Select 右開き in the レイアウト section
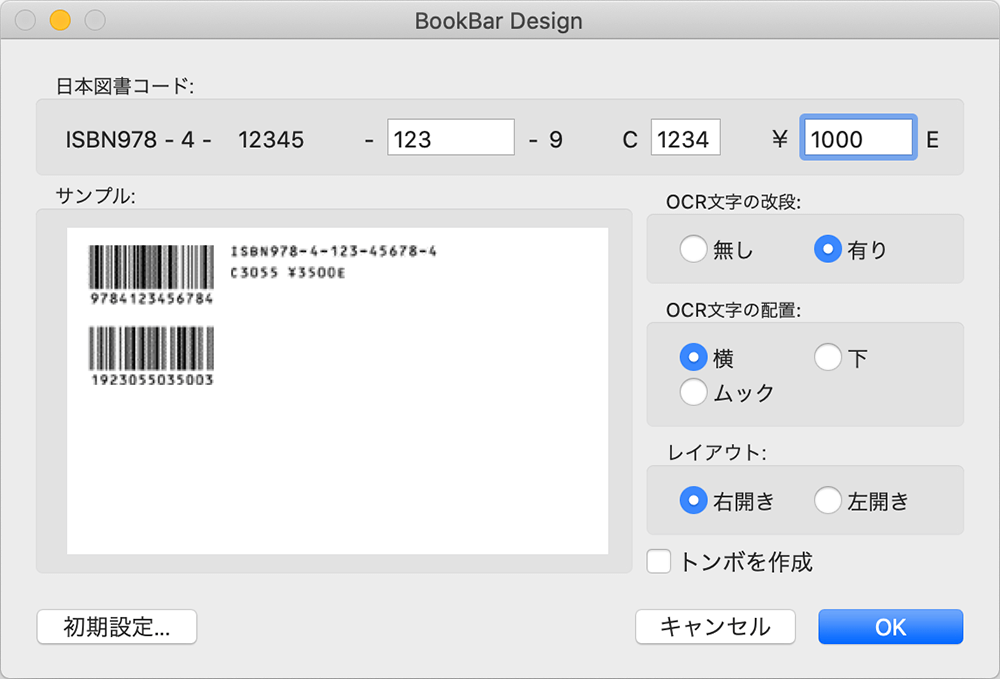The image size is (1000, 679). point(692,500)
